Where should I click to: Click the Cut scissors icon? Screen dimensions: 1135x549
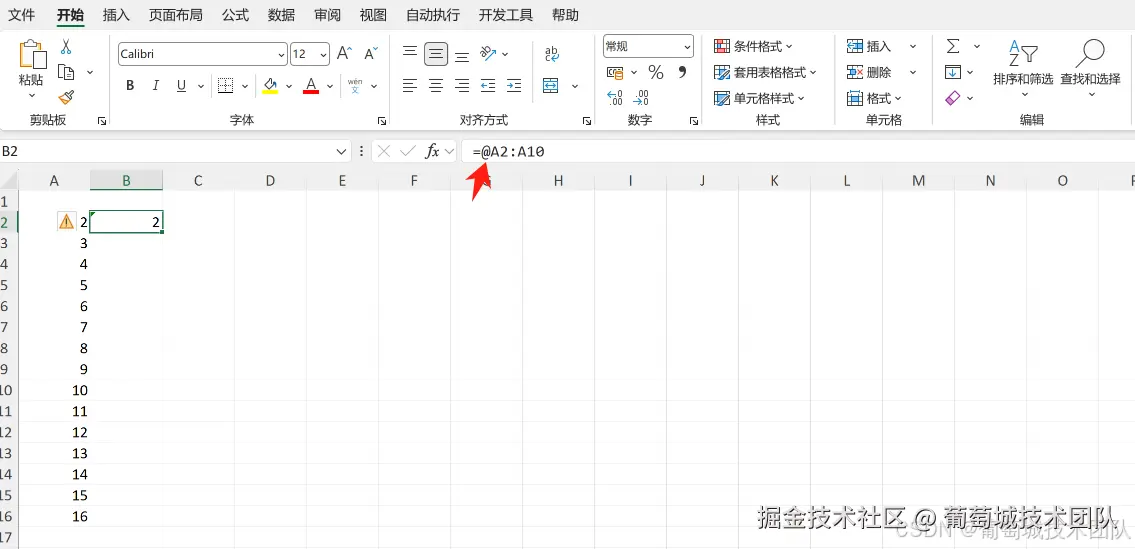point(66,47)
